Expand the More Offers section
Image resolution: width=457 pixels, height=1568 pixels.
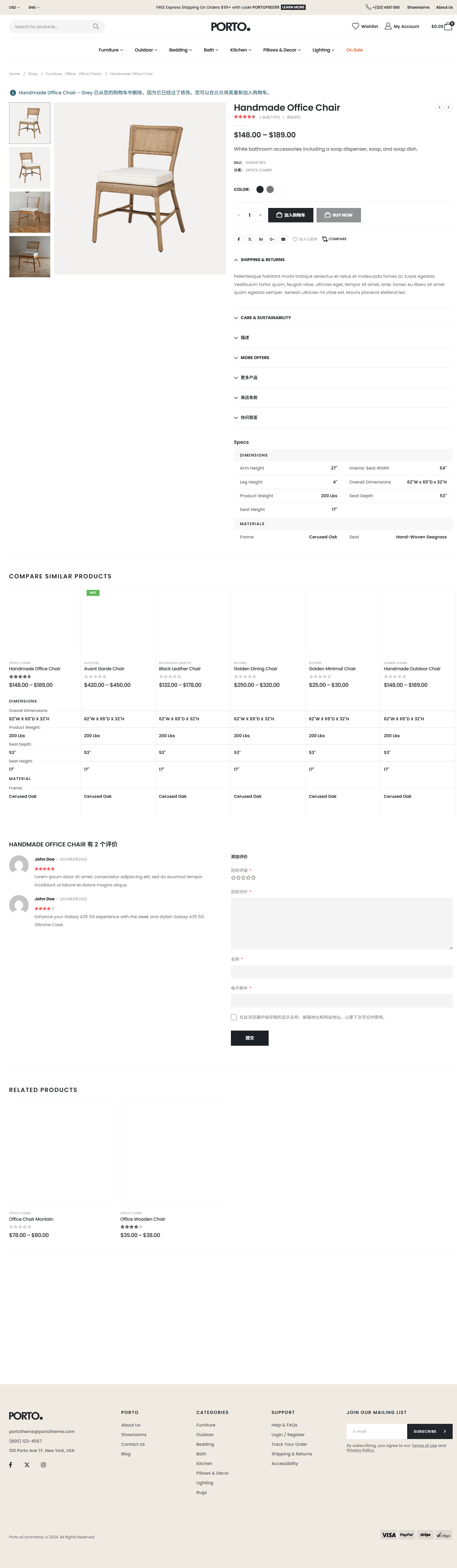[x=254, y=358]
